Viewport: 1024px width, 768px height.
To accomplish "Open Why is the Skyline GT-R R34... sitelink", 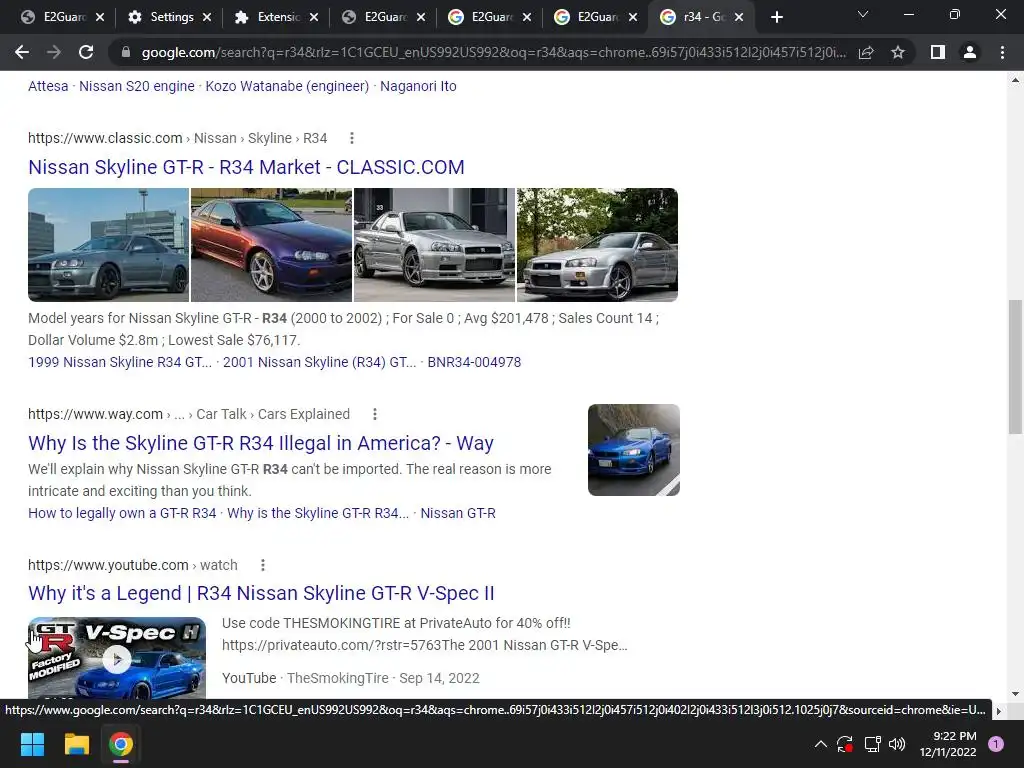I will click(x=318, y=513).
